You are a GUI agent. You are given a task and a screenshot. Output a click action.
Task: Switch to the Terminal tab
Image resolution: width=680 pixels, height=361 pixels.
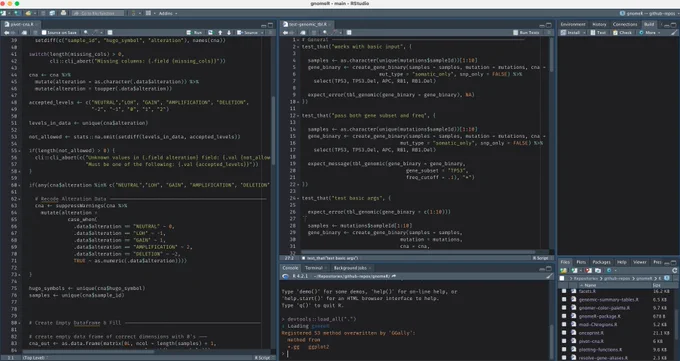(x=314, y=268)
